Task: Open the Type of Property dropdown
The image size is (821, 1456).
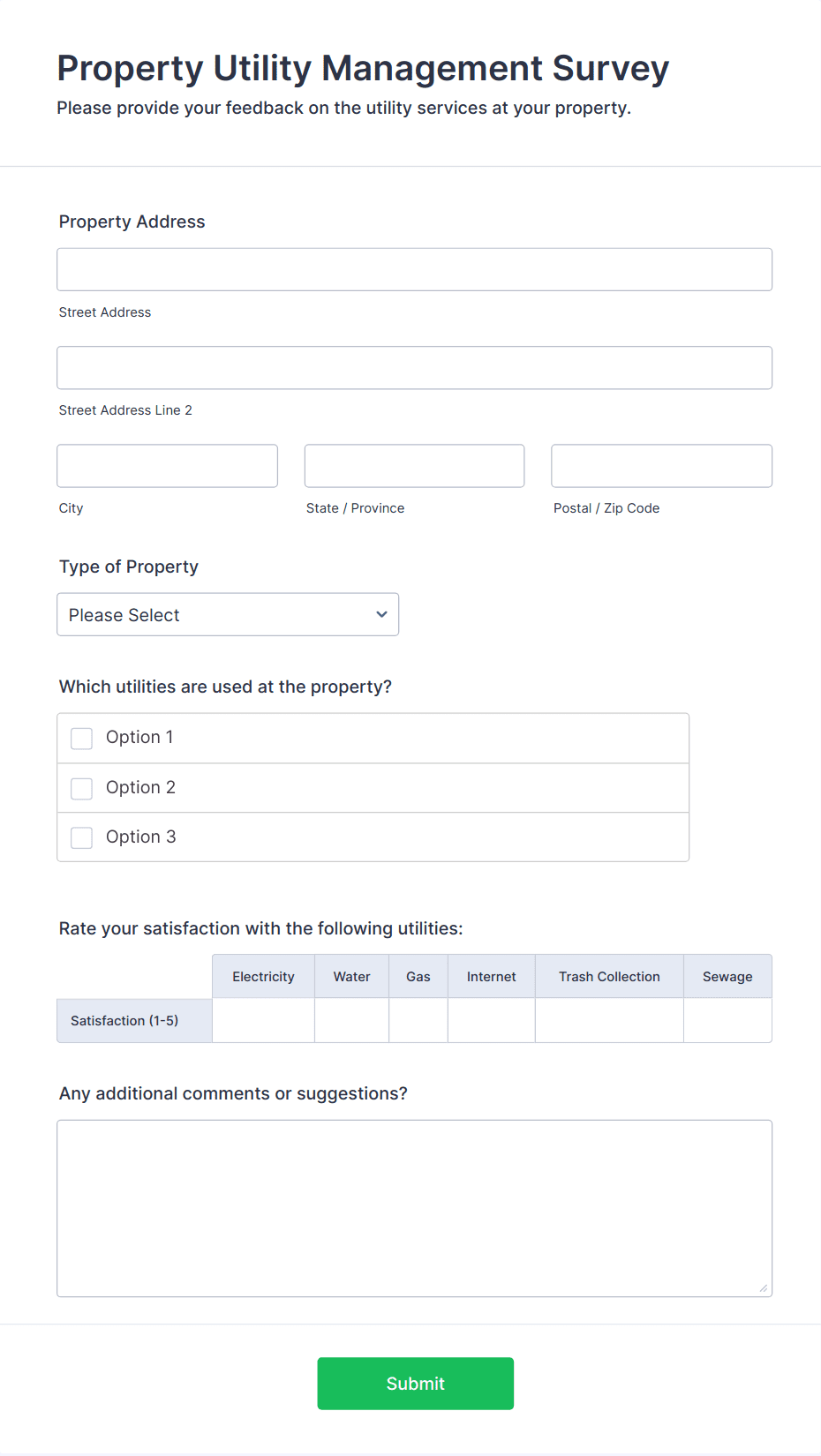Action: [227, 614]
